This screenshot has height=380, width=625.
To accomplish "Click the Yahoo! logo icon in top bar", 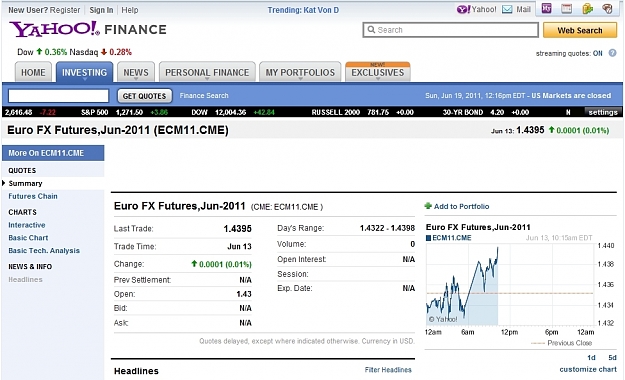I will pyautogui.click(x=464, y=9).
